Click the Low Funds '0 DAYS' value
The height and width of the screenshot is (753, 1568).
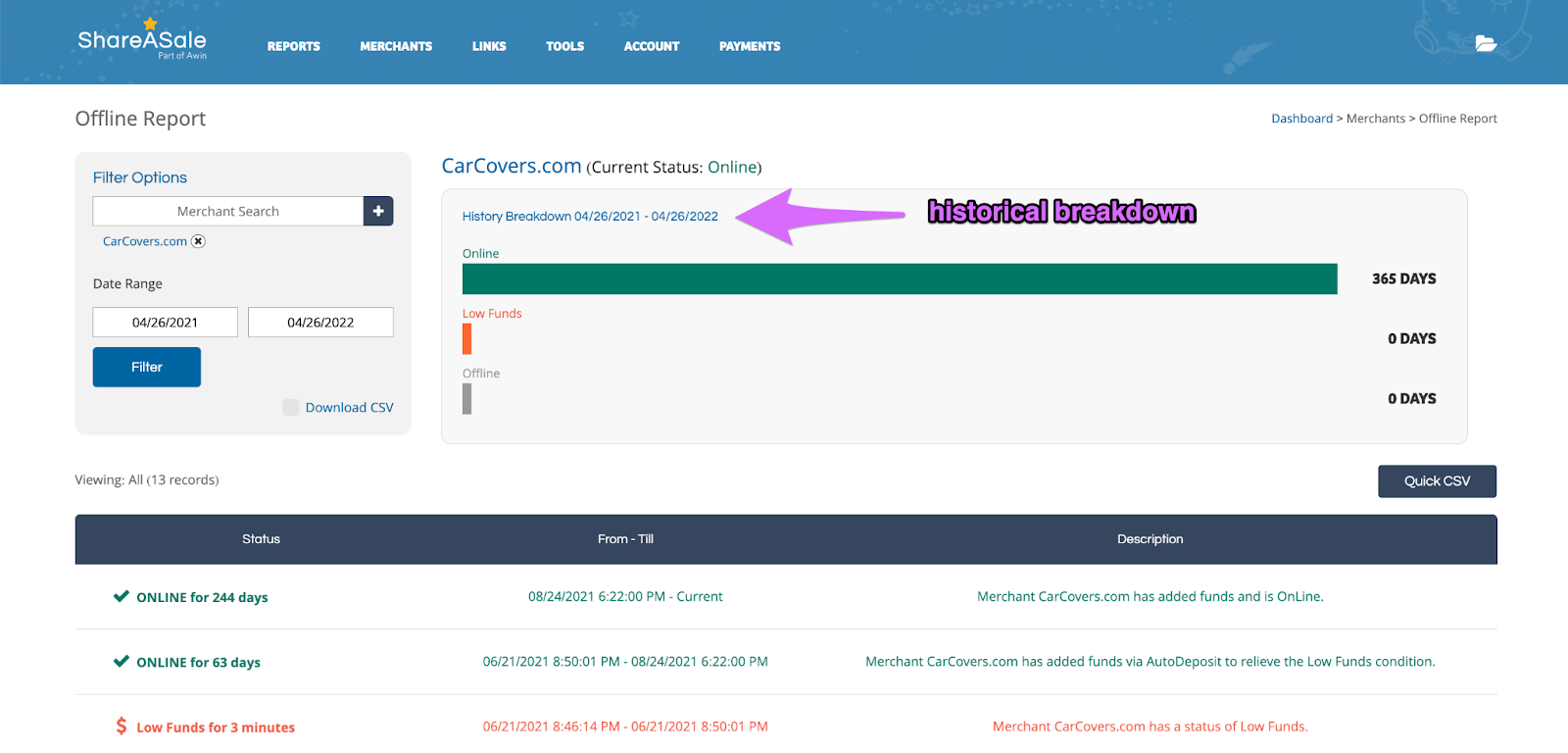(1412, 338)
